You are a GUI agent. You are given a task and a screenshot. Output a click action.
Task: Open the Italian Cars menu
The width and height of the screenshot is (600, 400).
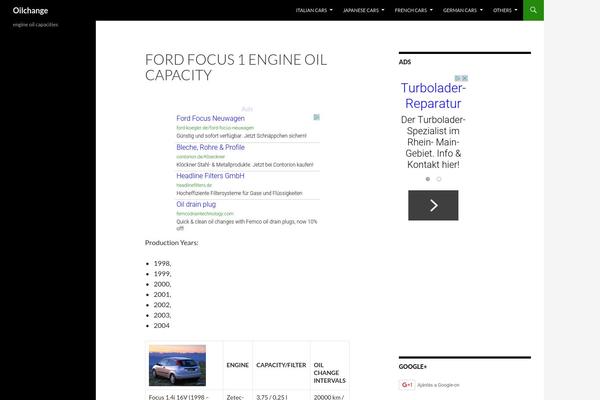tap(313, 10)
